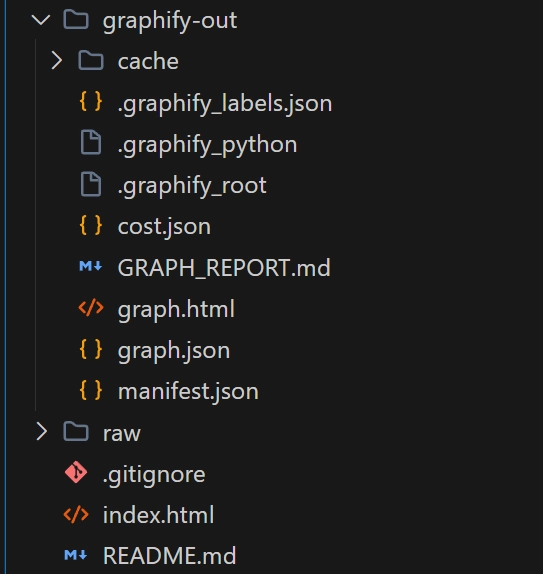The image size is (543, 574).
Task: Open manifest.json file
Action: click(188, 392)
